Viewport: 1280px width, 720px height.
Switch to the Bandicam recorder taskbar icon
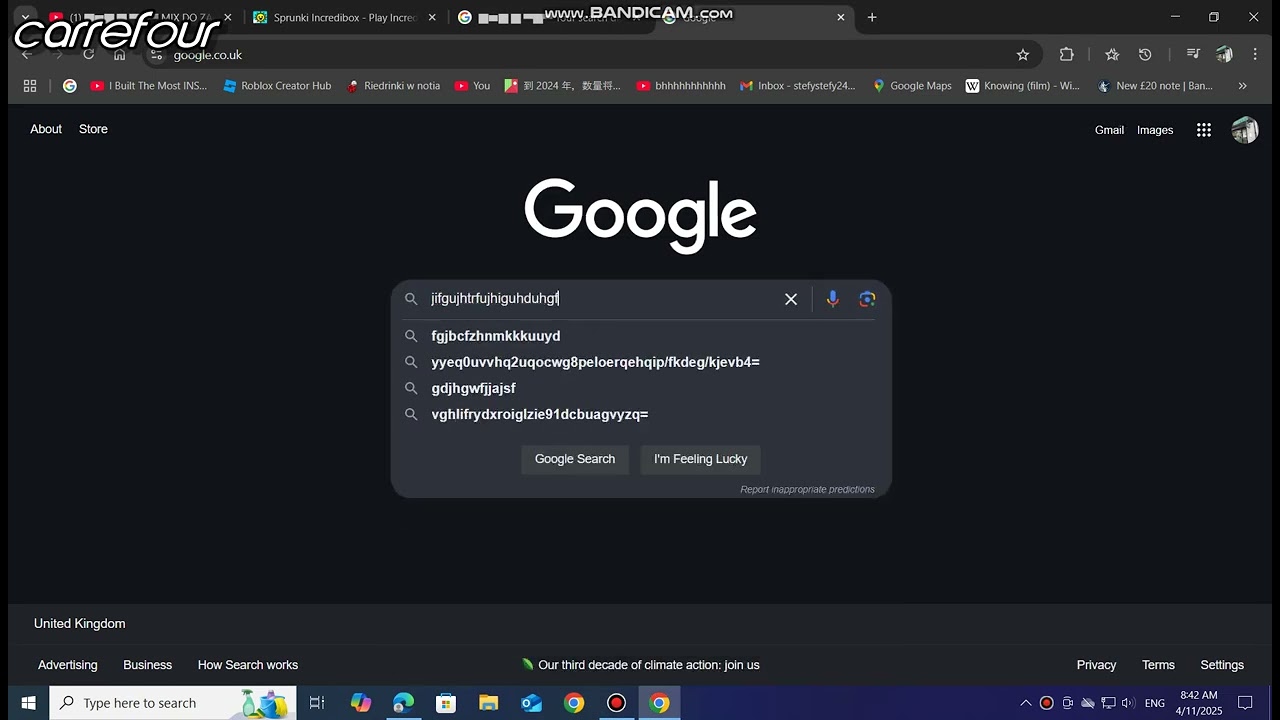(x=616, y=703)
